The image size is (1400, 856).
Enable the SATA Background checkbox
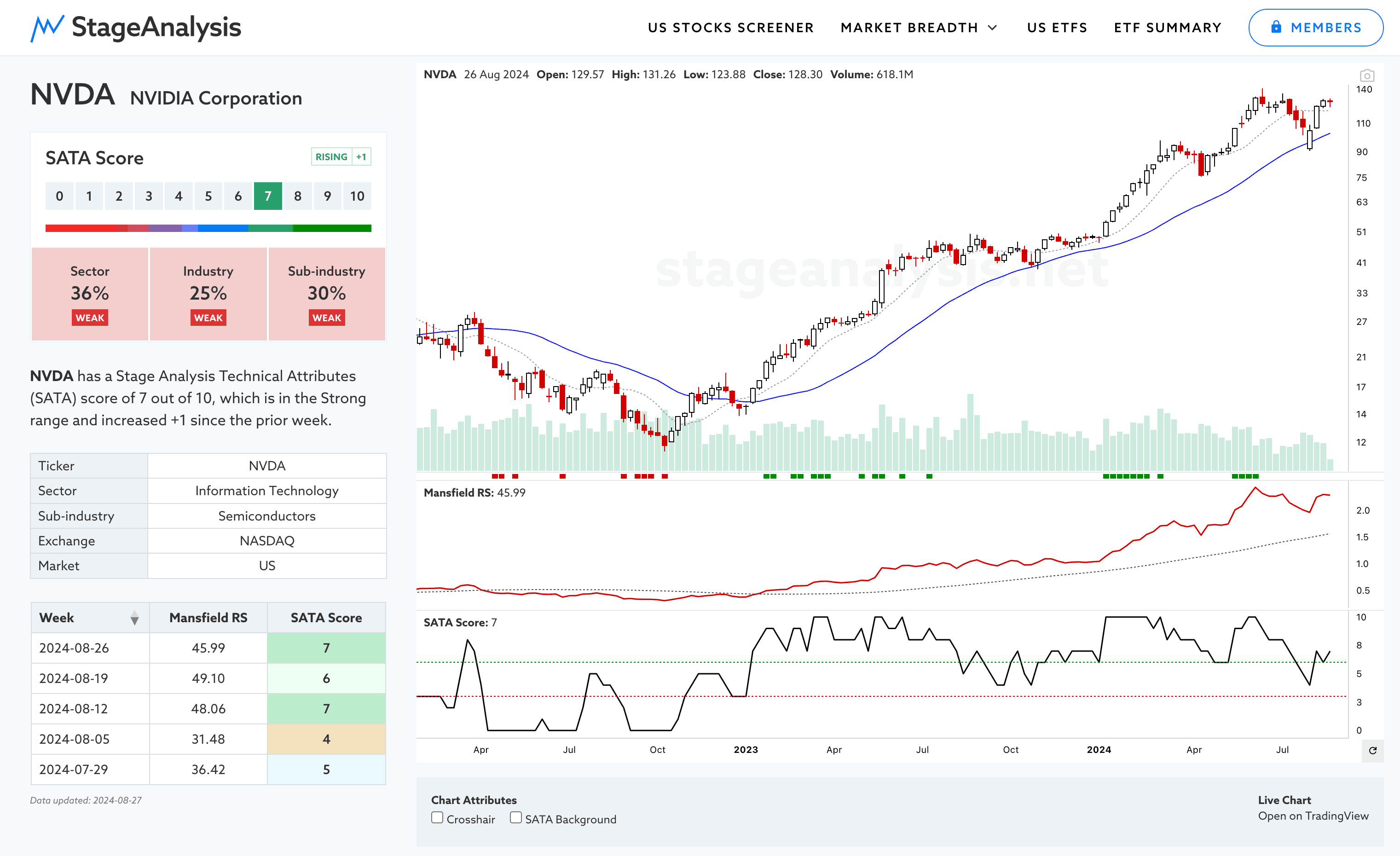click(x=515, y=817)
